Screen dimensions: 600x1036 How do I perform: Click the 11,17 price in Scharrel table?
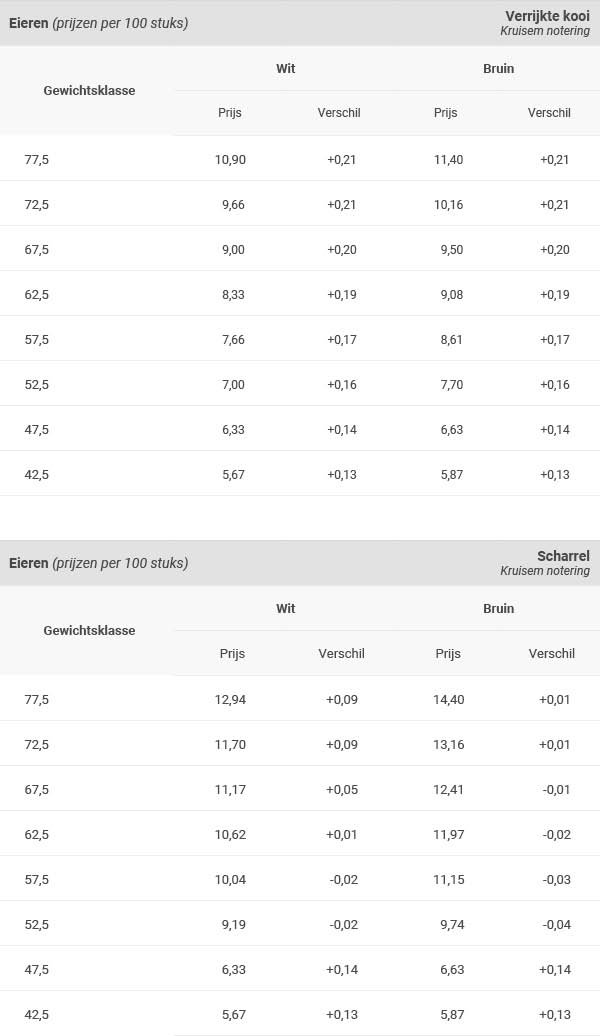(230, 789)
